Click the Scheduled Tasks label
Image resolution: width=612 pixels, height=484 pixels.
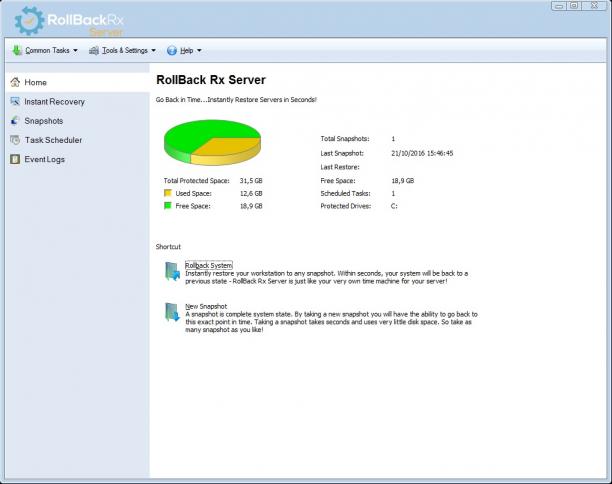345,193
